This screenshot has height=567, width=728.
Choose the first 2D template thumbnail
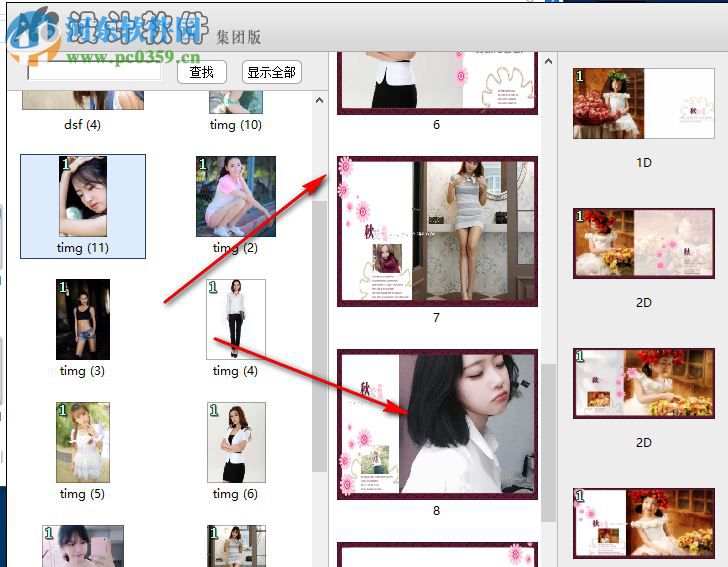tap(644, 243)
